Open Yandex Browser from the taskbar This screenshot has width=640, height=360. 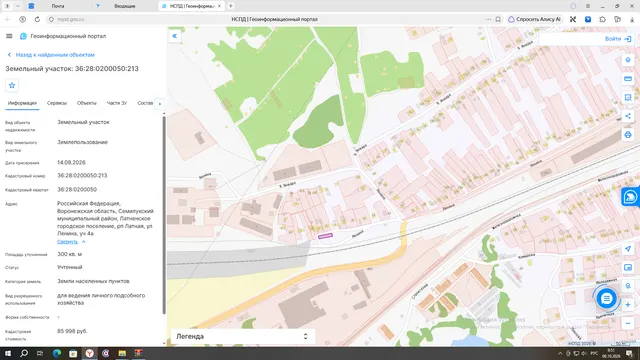click(89, 353)
